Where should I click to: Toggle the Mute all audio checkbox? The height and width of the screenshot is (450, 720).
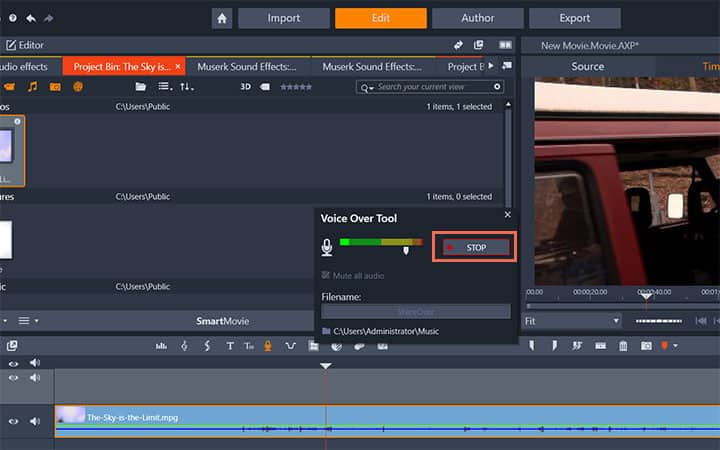click(326, 275)
